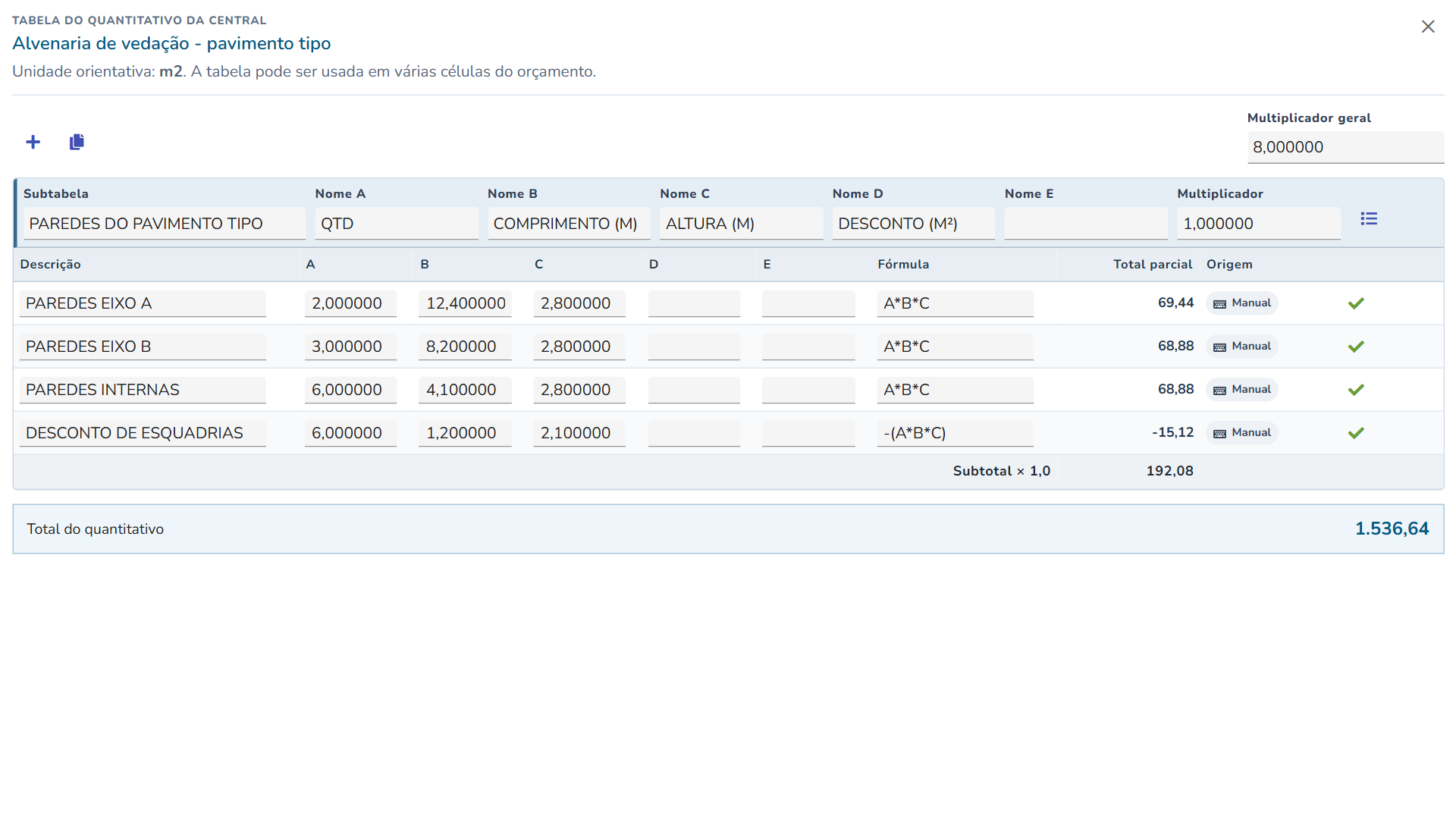Click the plus icon to add subtable
1456x819 pixels.
tap(33, 142)
